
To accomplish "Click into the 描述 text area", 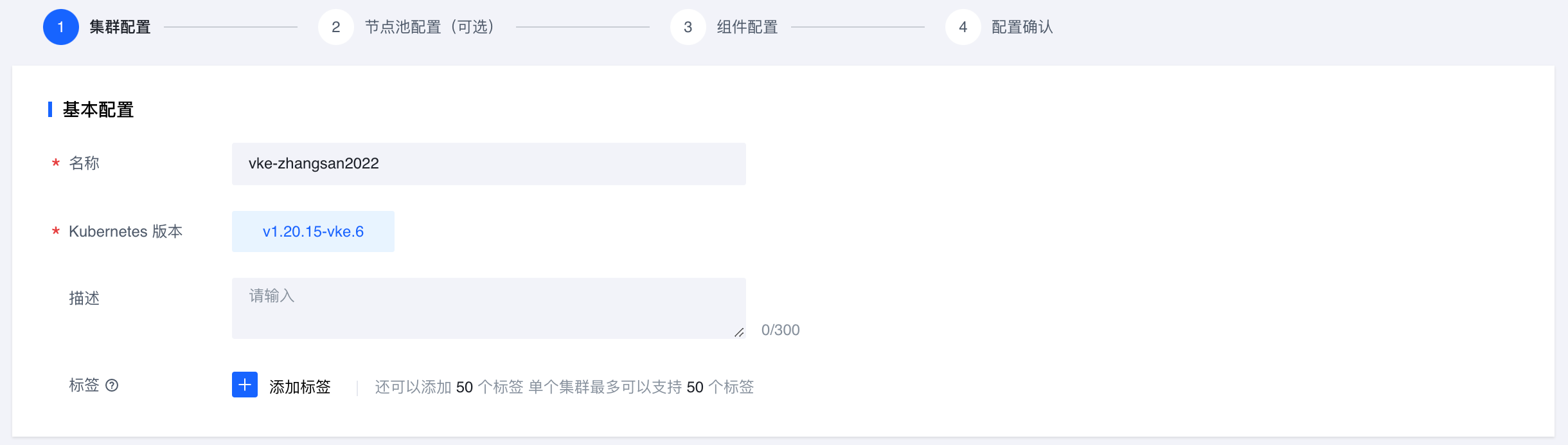I will point(488,308).
